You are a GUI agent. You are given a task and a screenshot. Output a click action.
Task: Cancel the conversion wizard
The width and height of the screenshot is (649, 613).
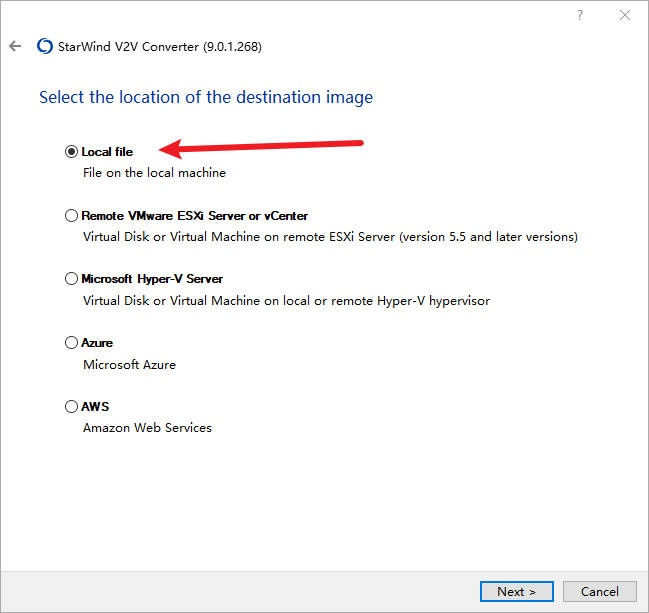tap(599, 591)
